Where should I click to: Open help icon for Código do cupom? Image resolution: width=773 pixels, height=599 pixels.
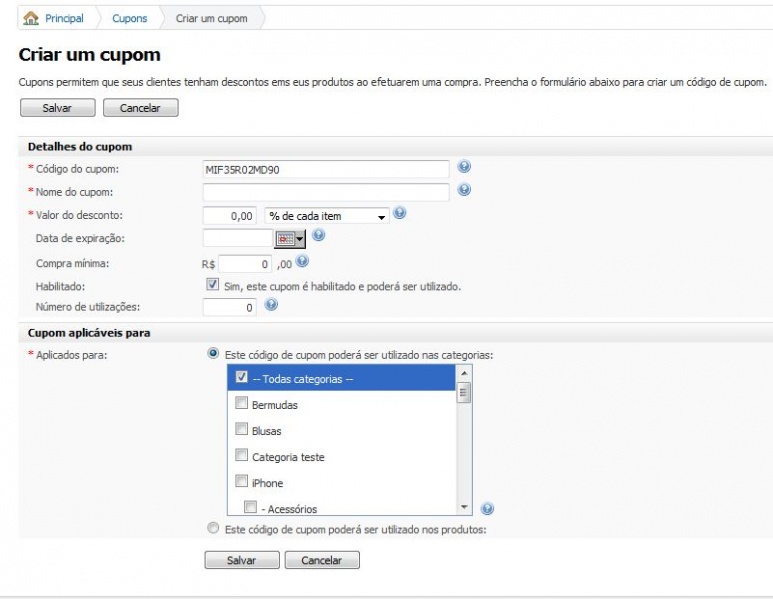point(464,167)
